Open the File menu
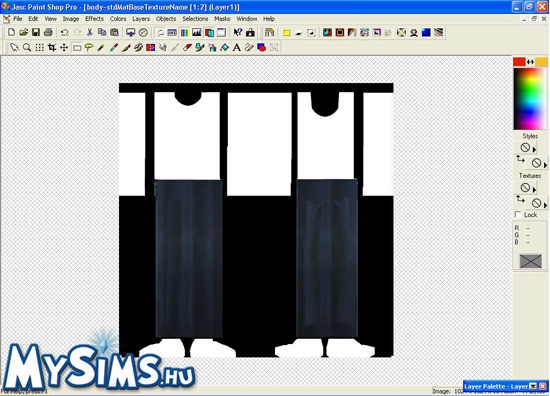 point(18,19)
